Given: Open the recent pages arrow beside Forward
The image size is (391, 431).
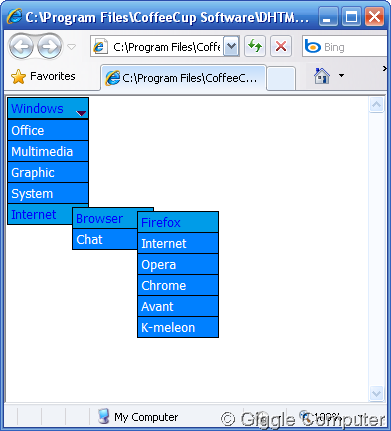Looking at the screenshot, I should tap(72, 47).
